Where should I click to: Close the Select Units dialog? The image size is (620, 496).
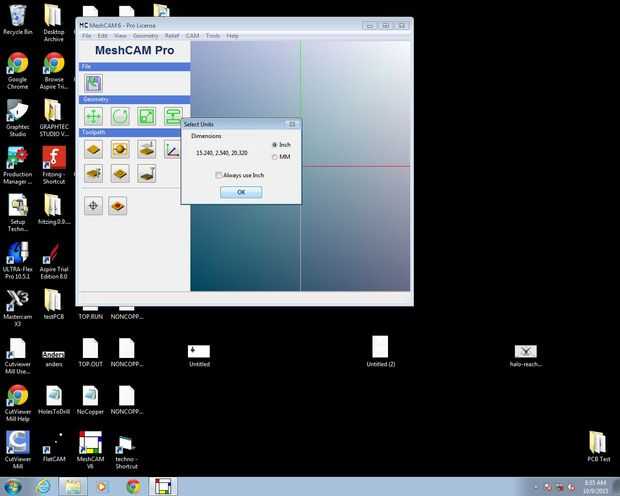pos(292,124)
